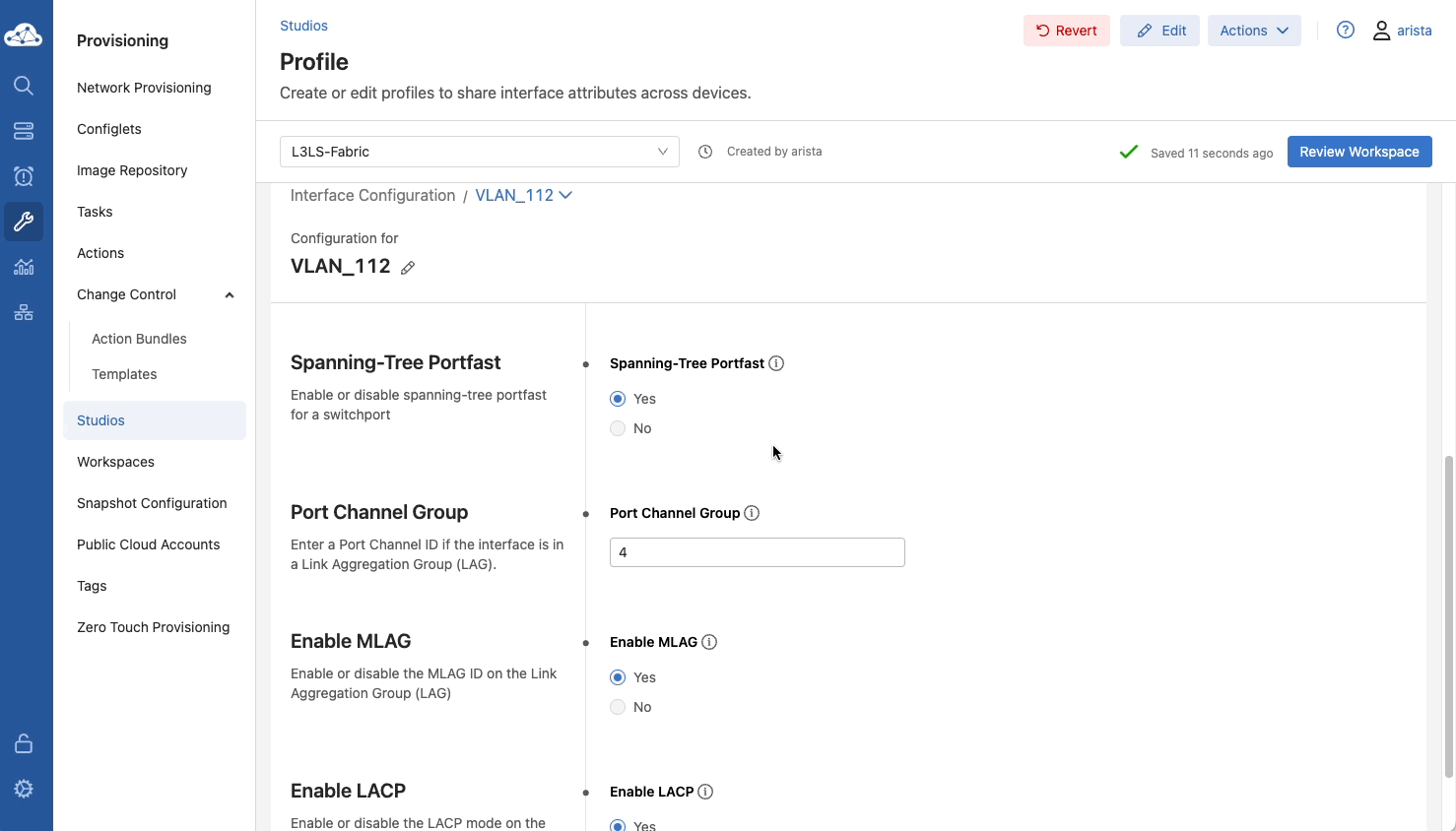This screenshot has width=1456, height=831.
Task: Go to Network Provisioning
Action: pyautogui.click(x=144, y=88)
